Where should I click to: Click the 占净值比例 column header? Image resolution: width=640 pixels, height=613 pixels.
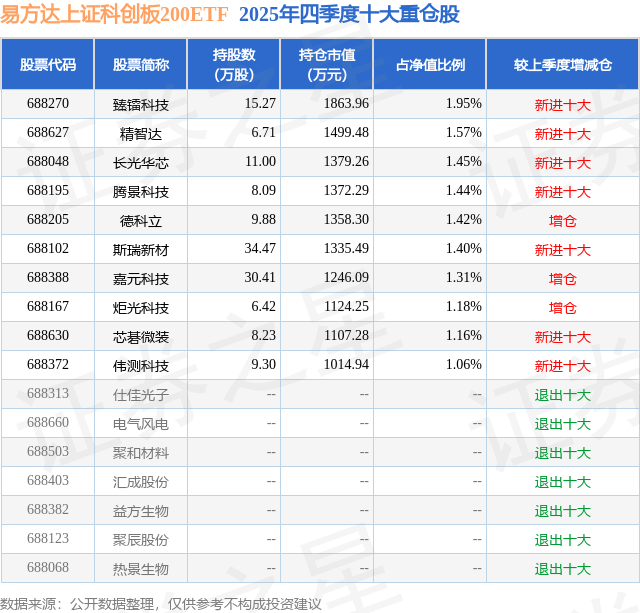click(430, 64)
